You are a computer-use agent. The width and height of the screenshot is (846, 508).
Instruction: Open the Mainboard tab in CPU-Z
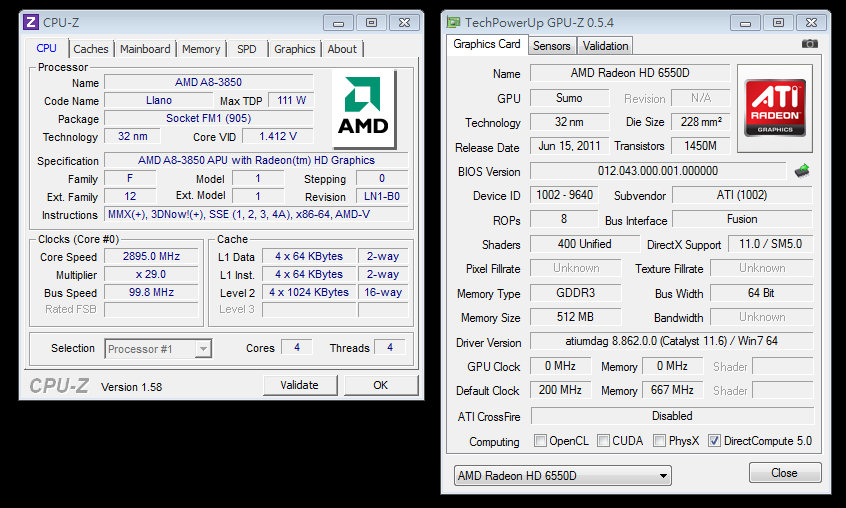coord(145,49)
